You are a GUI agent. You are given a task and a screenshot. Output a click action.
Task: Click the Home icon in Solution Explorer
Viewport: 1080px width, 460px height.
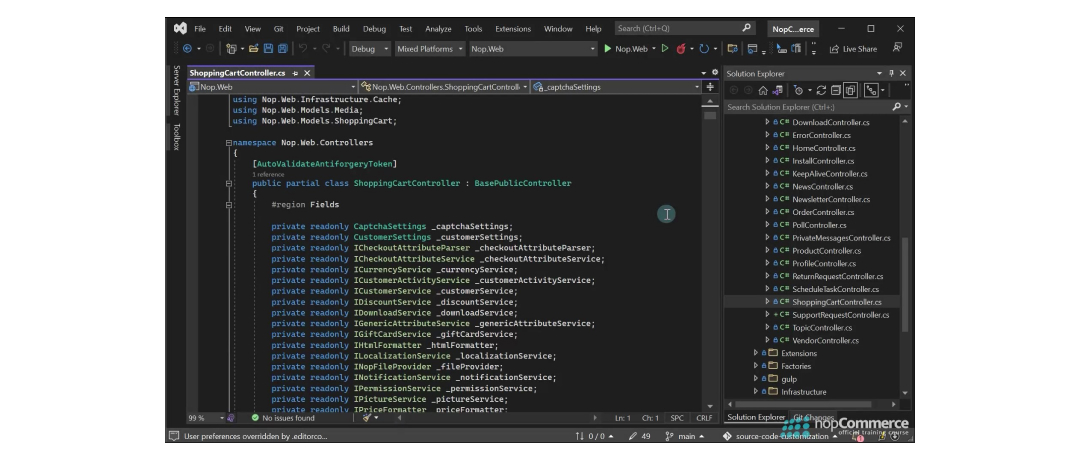pos(762,90)
